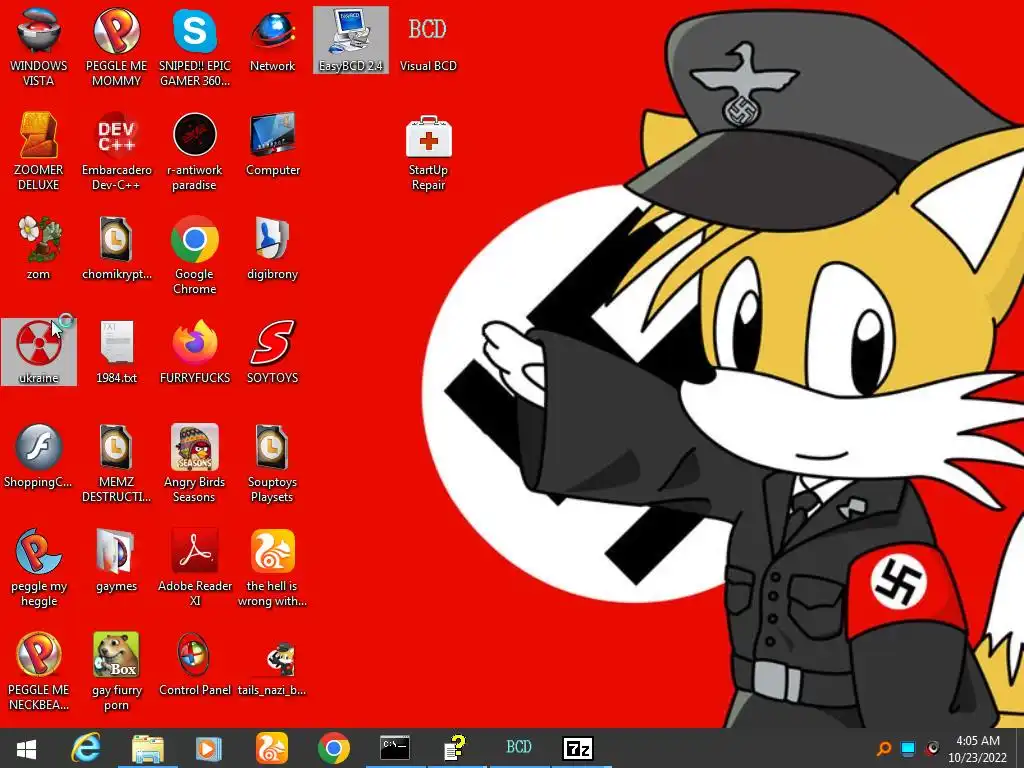Viewport: 1024px width, 768px height.
Task: Open the Start menu button
Action: (x=26, y=748)
